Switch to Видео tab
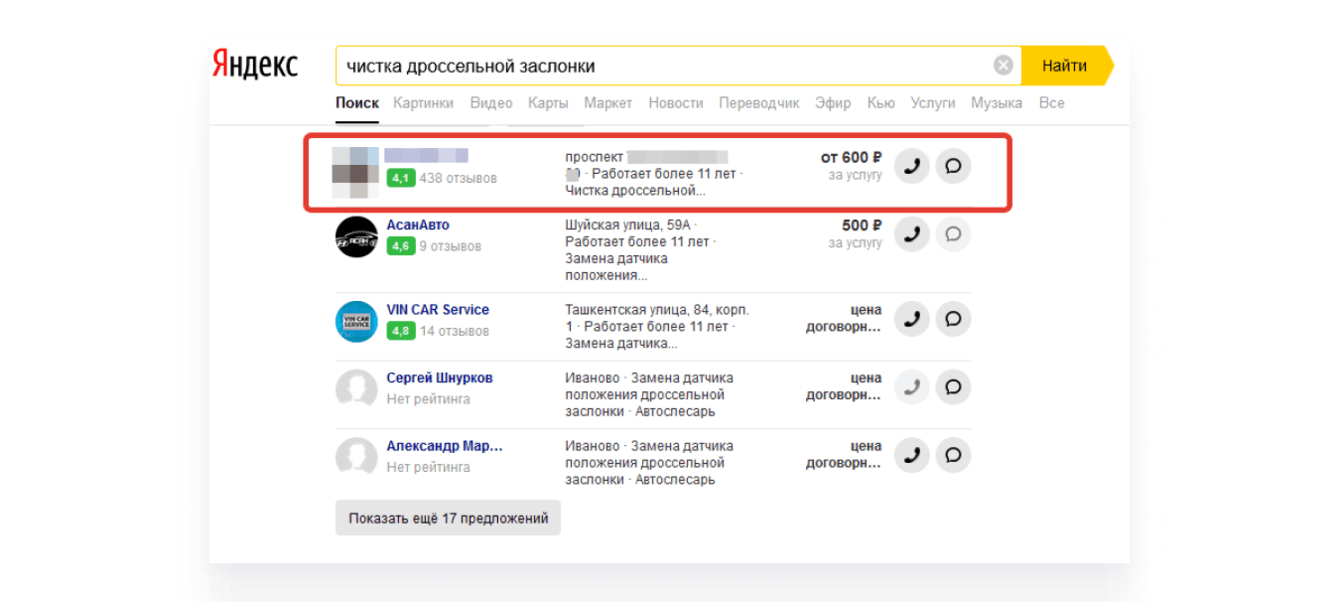The width and height of the screenshot is (1340, 602). click(x=491, y=103)
